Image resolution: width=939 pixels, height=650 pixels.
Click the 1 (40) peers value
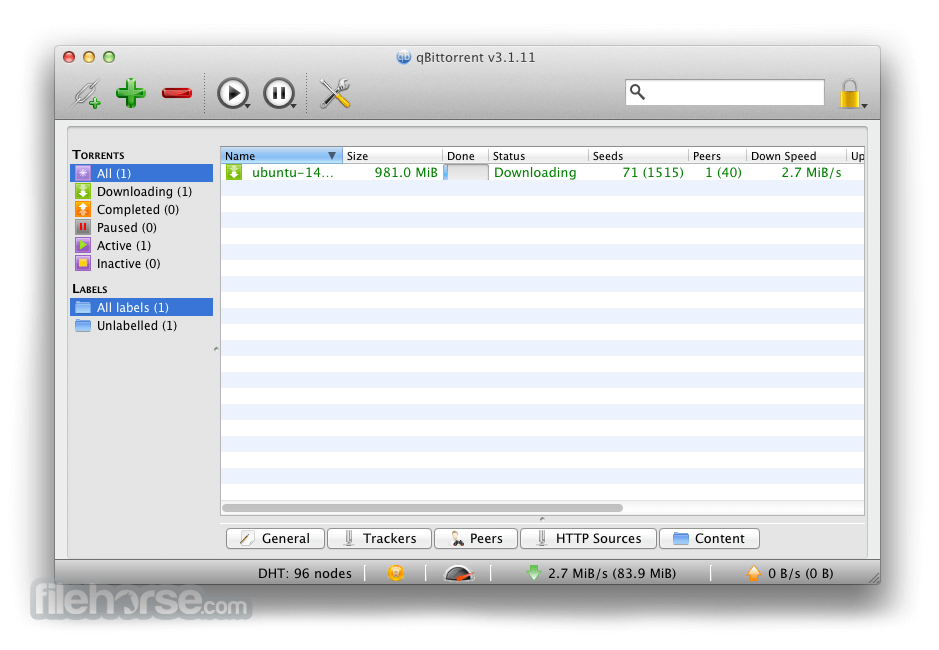tap(723, 173)
